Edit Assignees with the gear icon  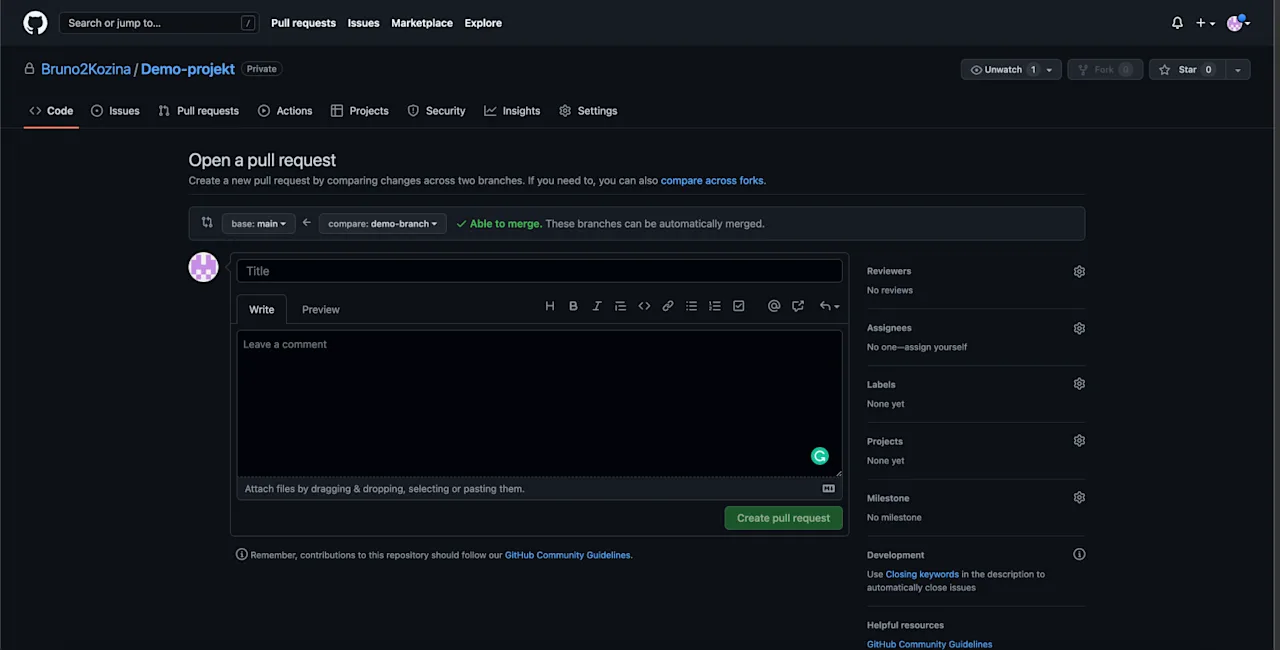click(1079, 328)
